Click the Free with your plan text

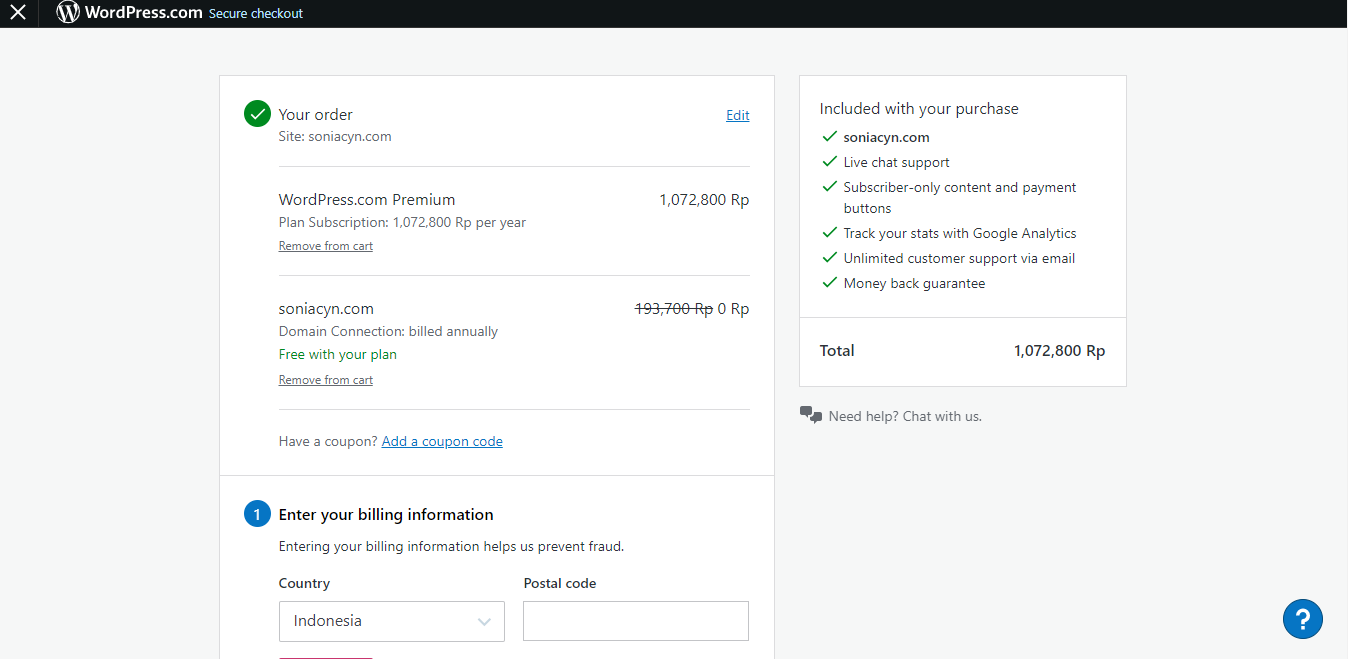[x=338, y=355]
